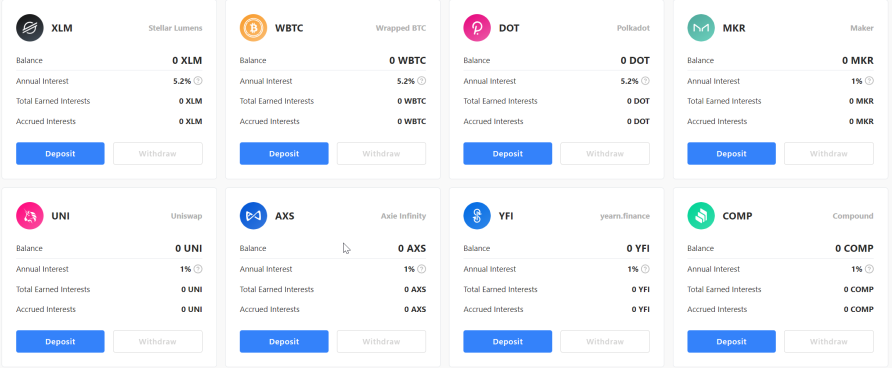Select the MKR Withdraw button
The width and height of the screenshot is (892, 368).
pos(829,154)
